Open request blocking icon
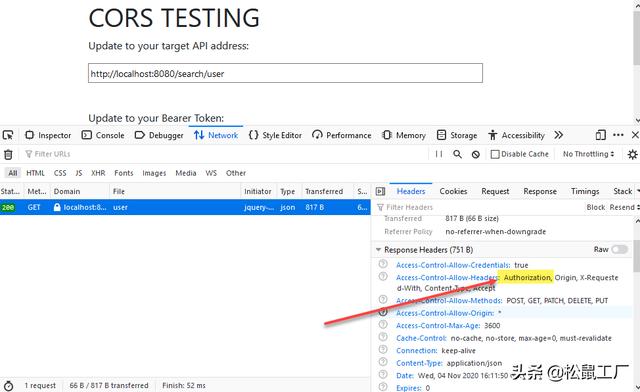This screenshot has width=640, height=392. pyautogui.click(x=476, y=154)
